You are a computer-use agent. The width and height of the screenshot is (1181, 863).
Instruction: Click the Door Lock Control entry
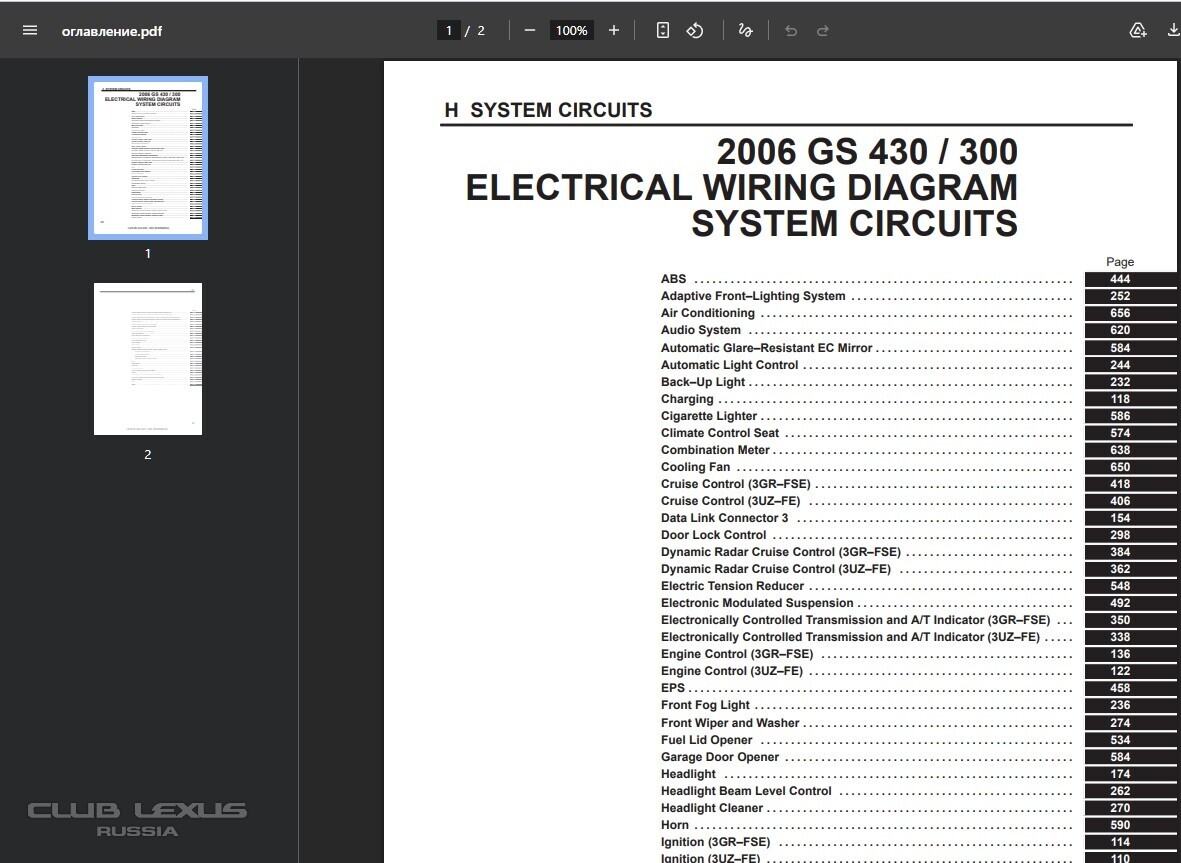(713, 535)
